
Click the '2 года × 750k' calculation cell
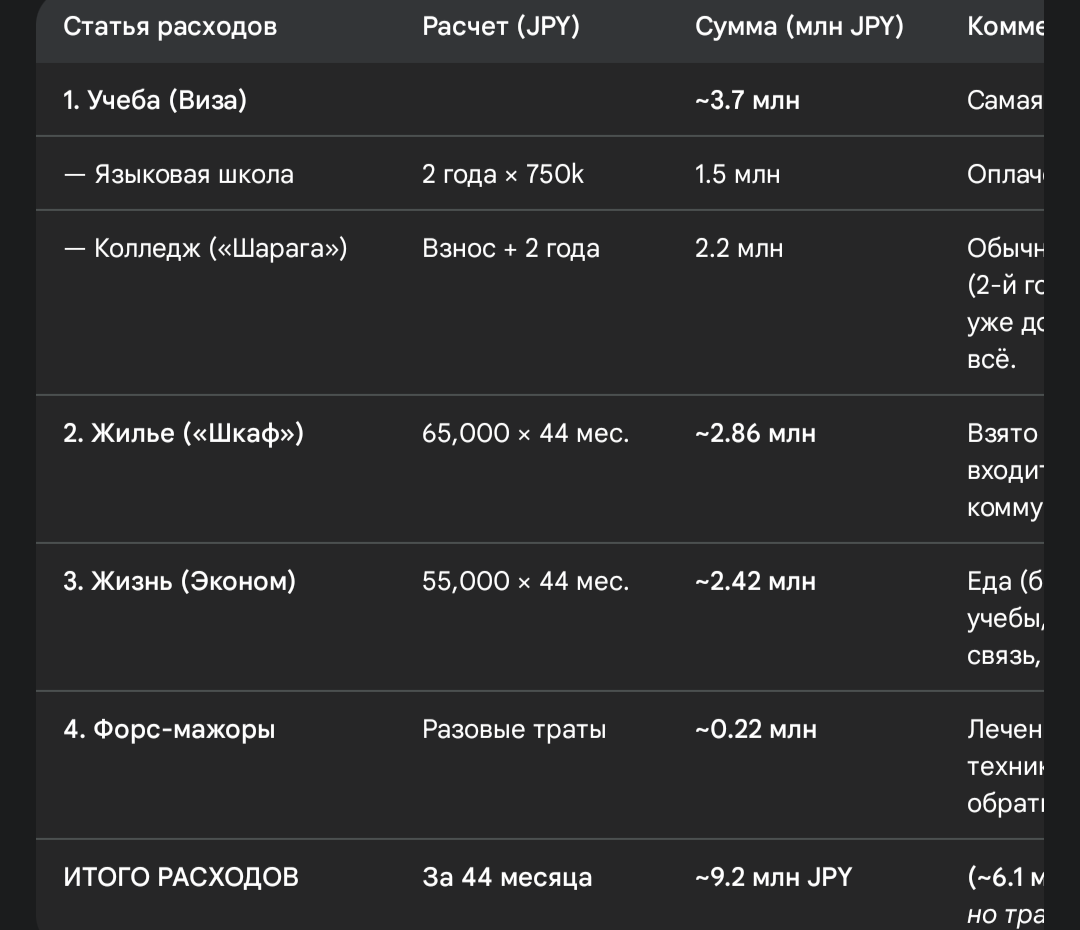click(503, 174)
